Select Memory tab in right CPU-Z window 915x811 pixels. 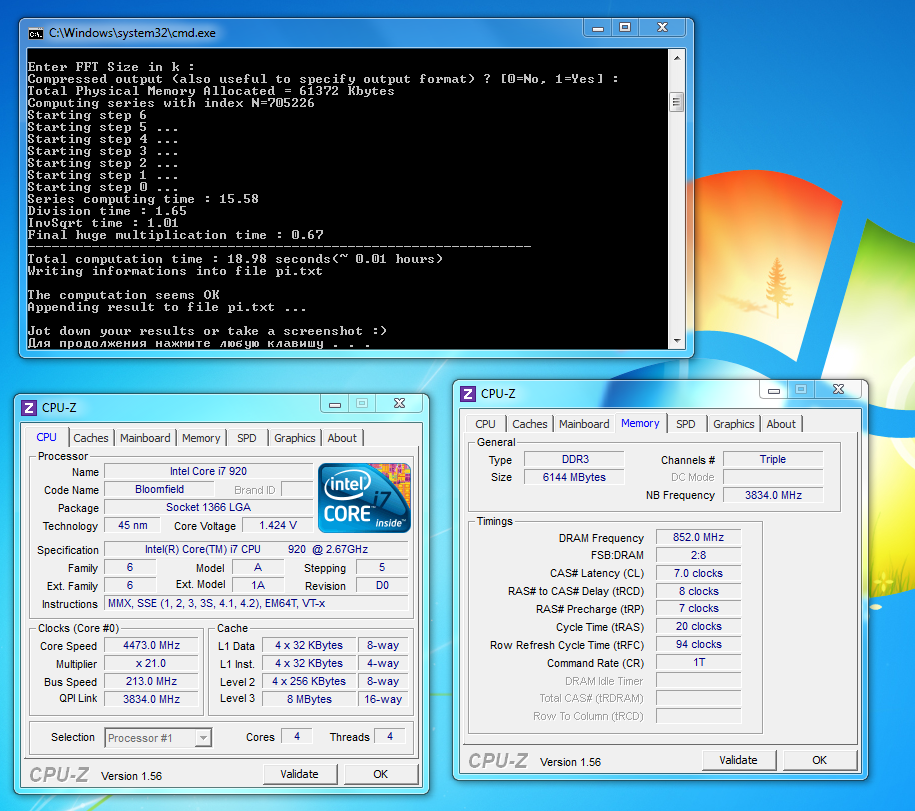(640, 423)
